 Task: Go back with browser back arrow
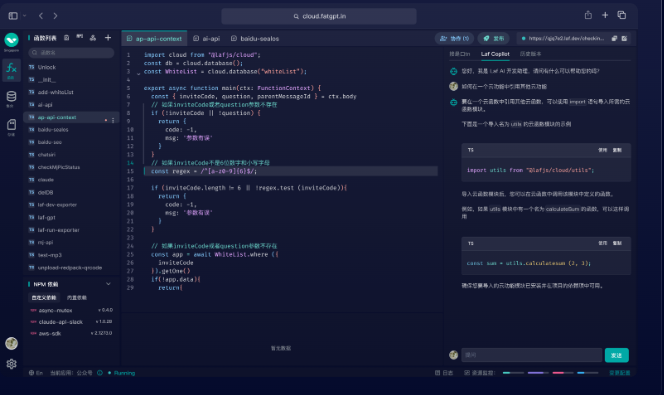41,16
